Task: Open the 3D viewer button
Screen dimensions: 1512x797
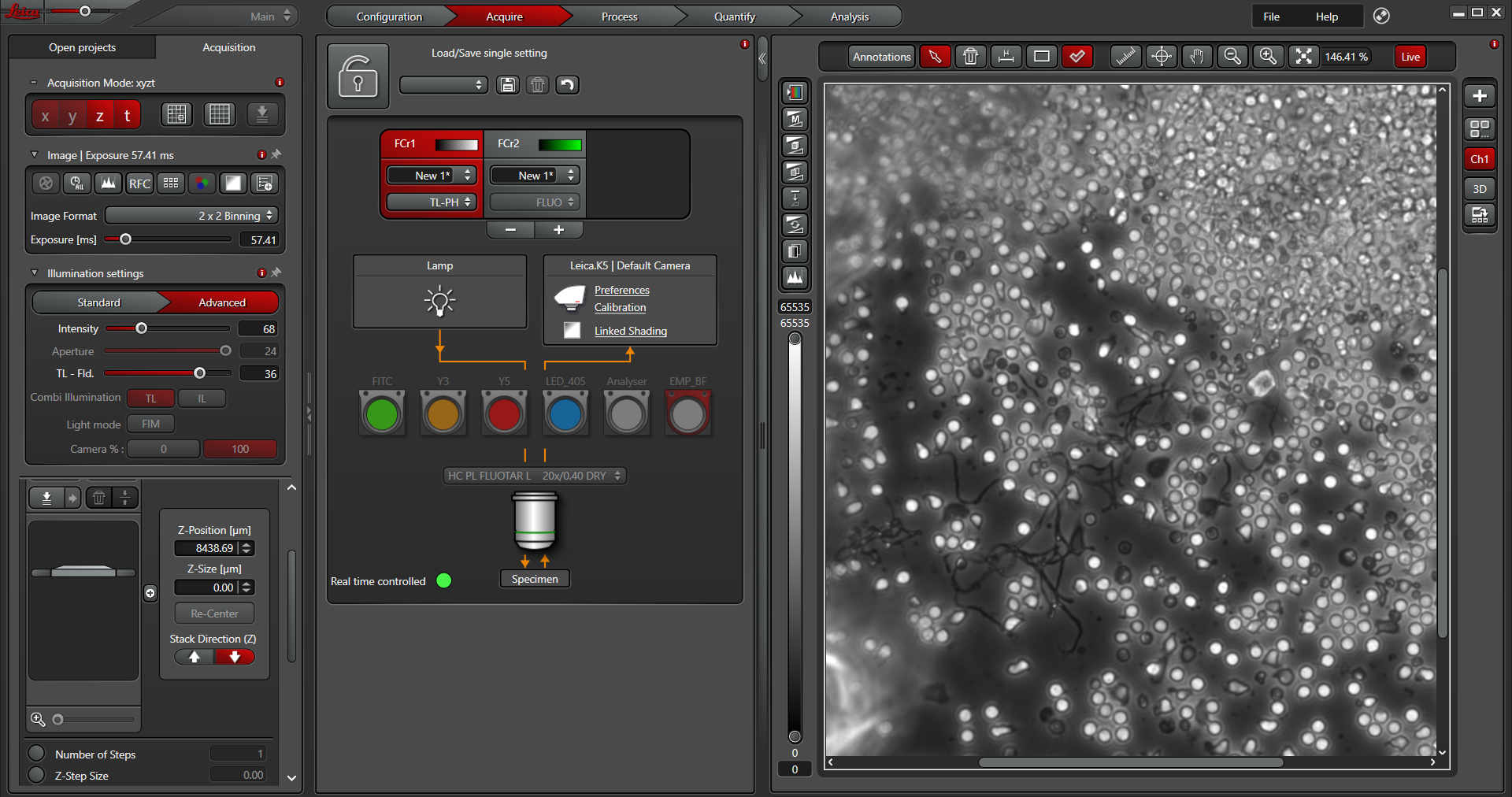Action: 1479,189
